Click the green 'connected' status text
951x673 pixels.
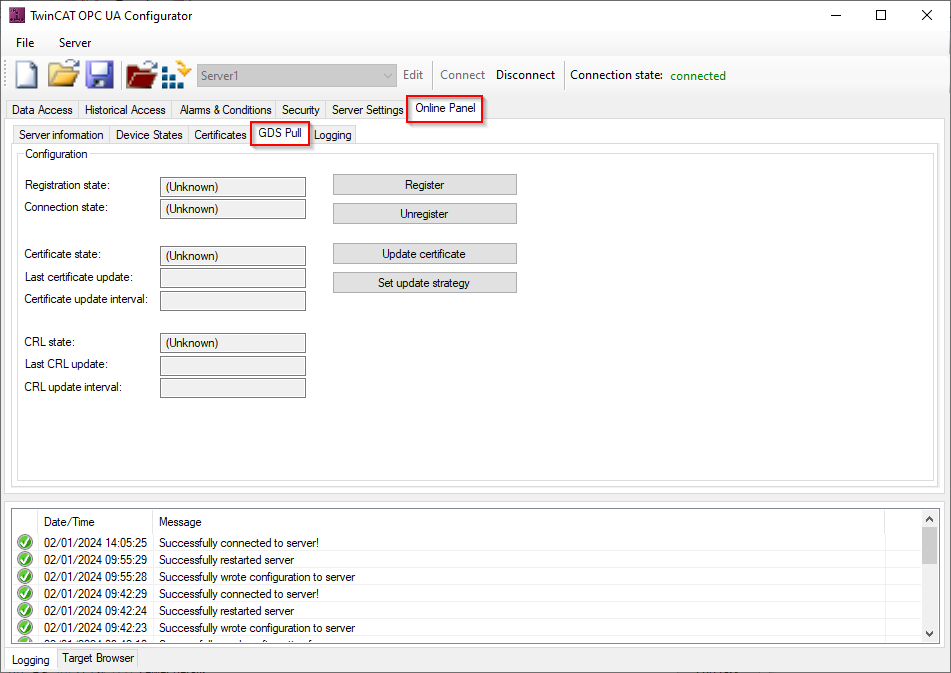(x=697, y=76)
